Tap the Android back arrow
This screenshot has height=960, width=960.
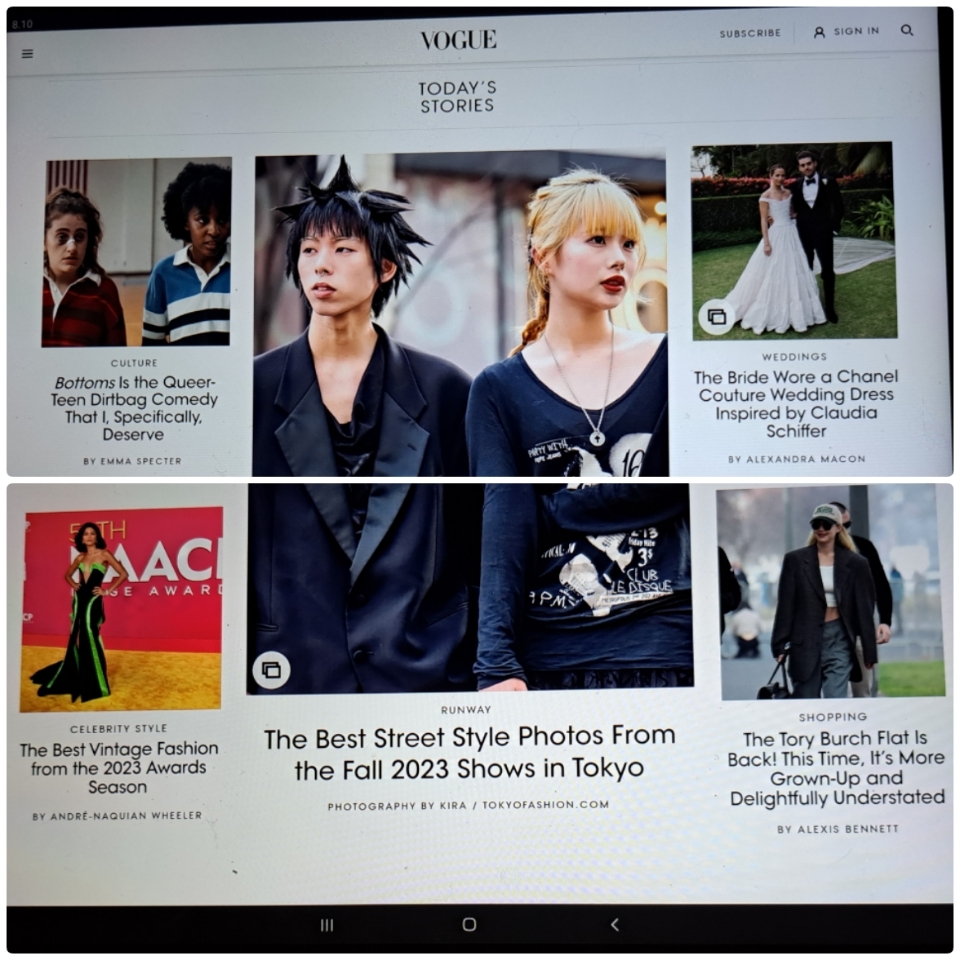(614, 925)
